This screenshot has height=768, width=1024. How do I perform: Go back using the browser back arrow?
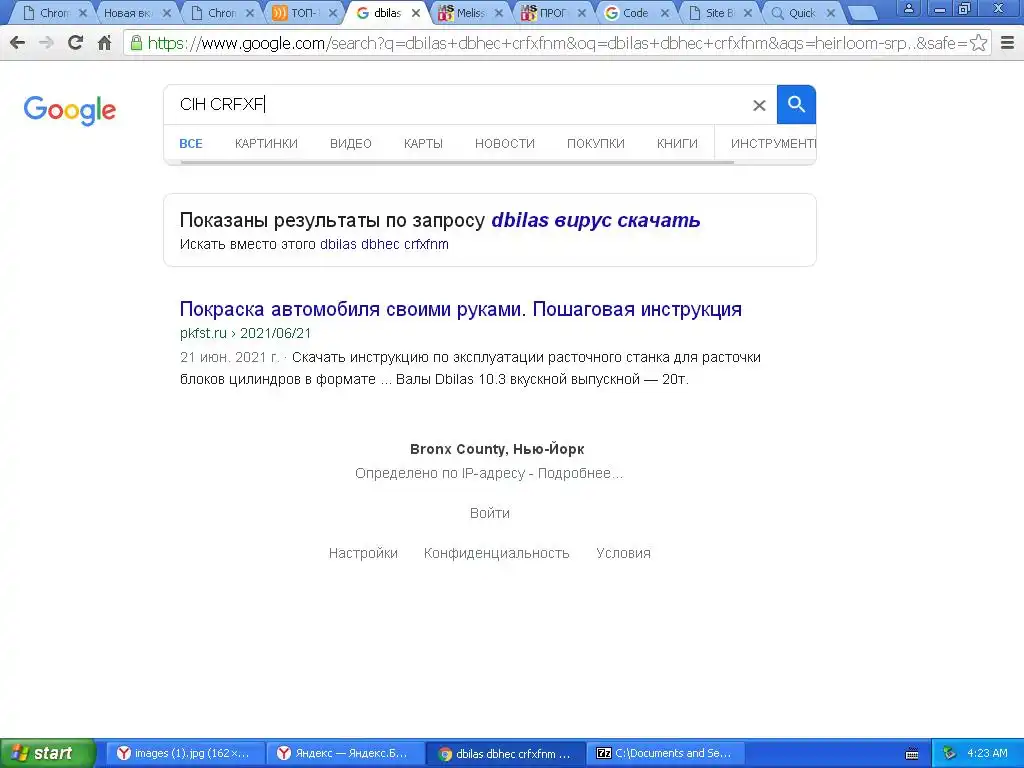pos(18,43)
